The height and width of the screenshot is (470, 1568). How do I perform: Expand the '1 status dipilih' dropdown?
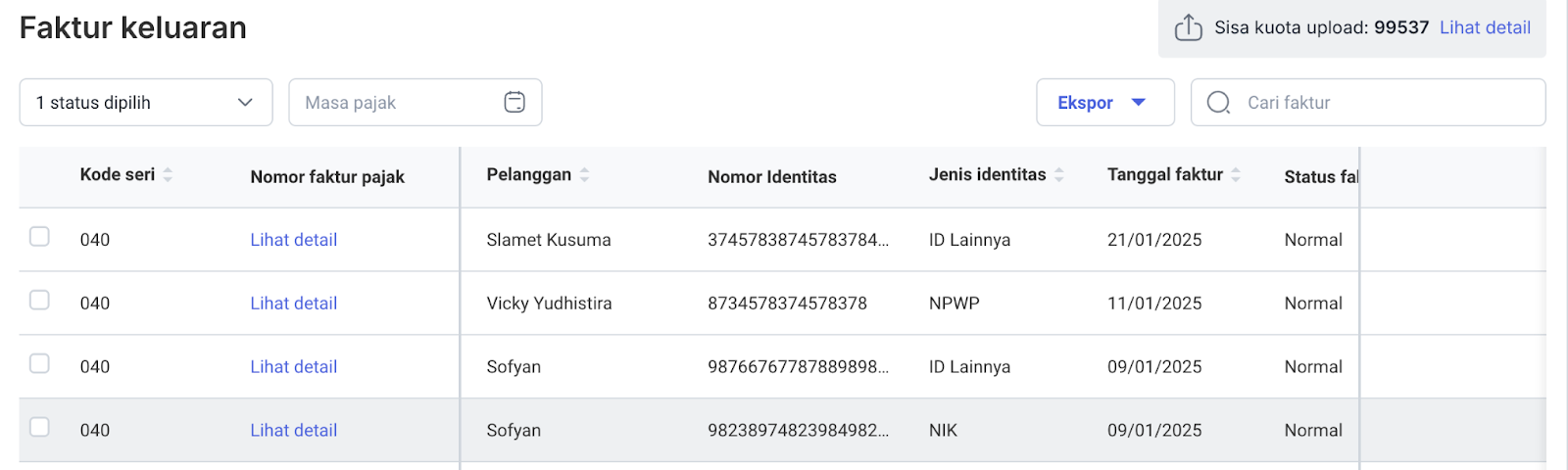pyautogui.click(x=146, y=102)
